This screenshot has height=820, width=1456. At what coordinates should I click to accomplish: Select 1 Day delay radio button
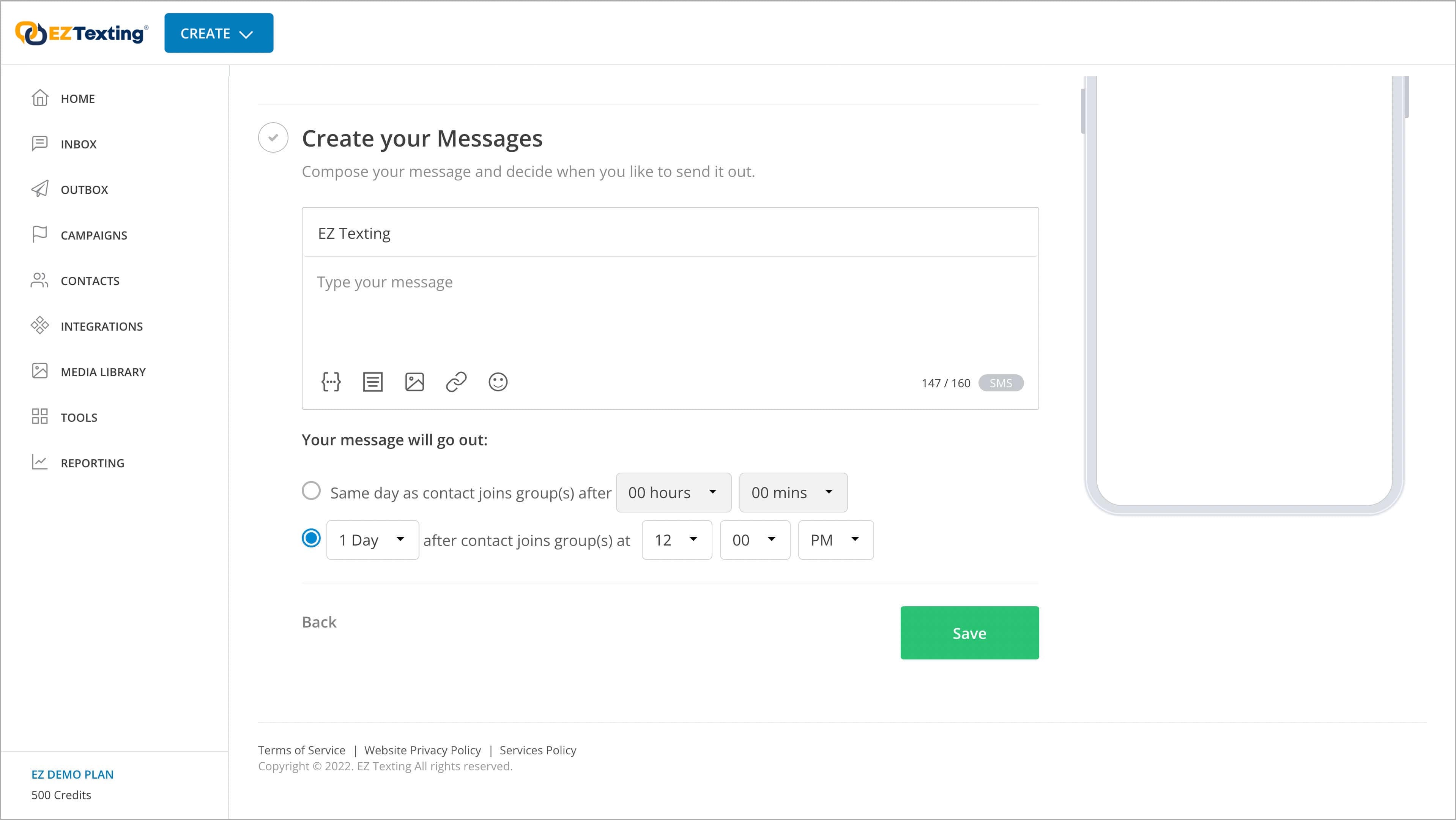(311, 539)
